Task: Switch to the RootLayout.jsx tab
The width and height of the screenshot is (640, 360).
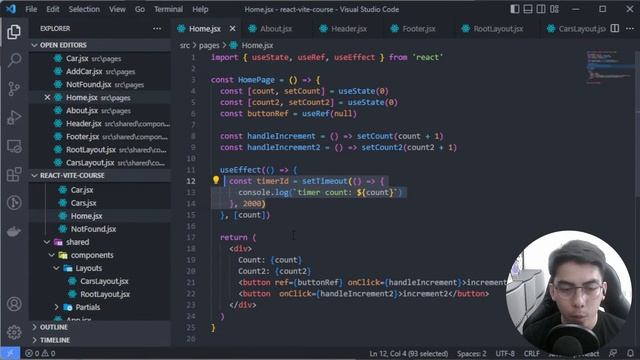Action: click(x=498, y=29)
